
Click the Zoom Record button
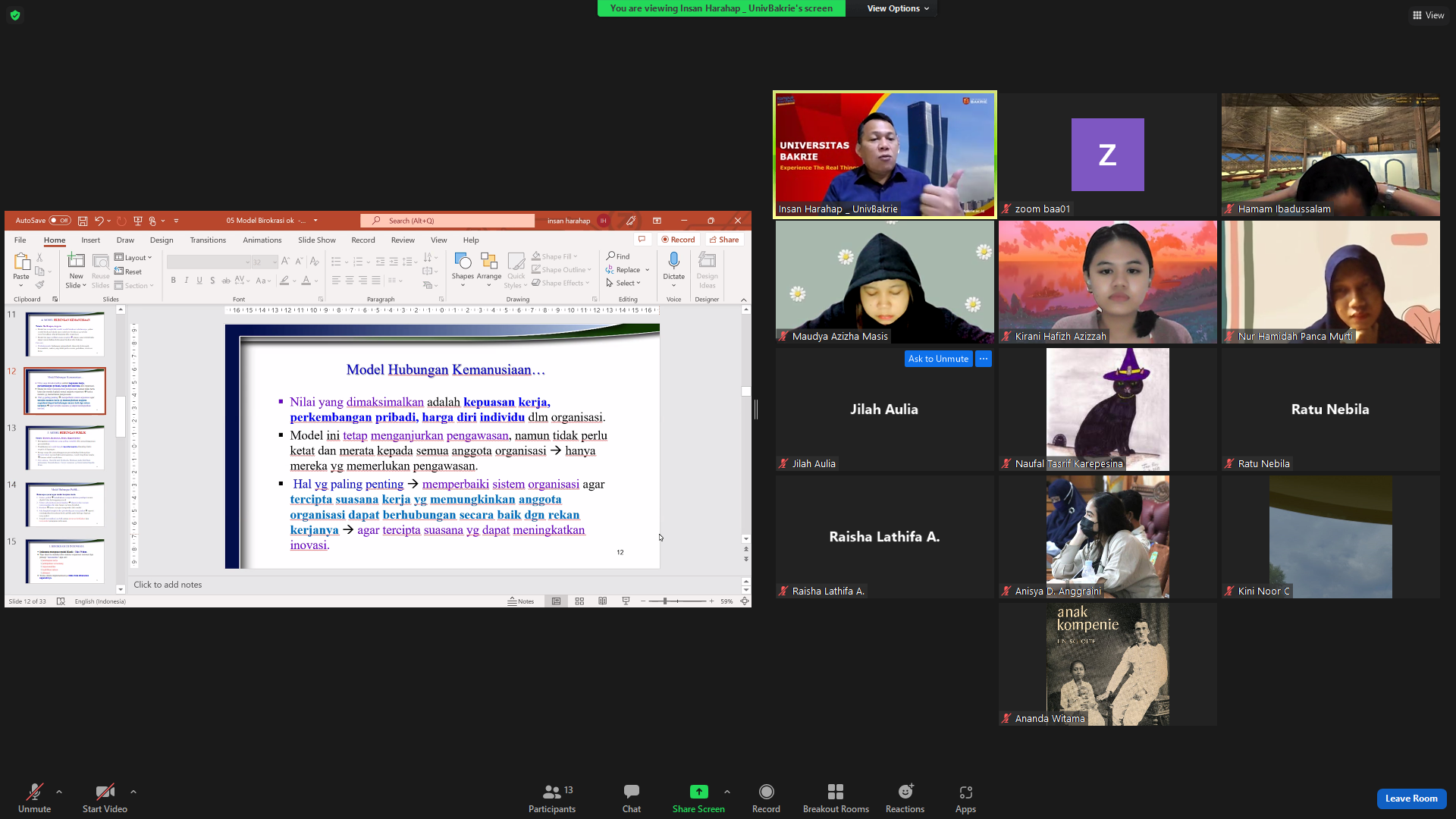coord(766,799)
